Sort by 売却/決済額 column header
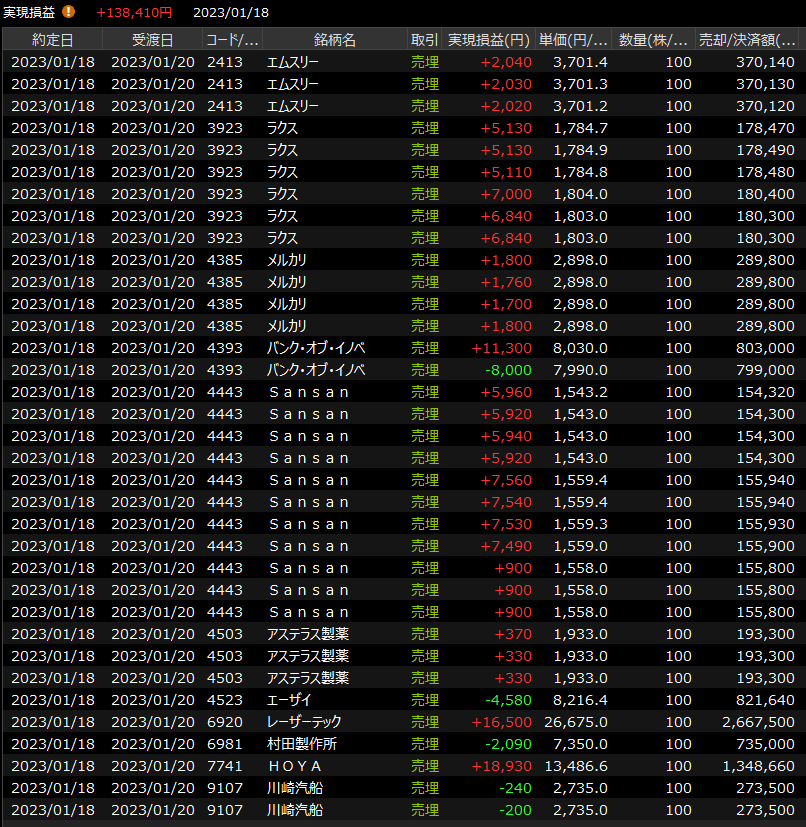 [748, 40]
